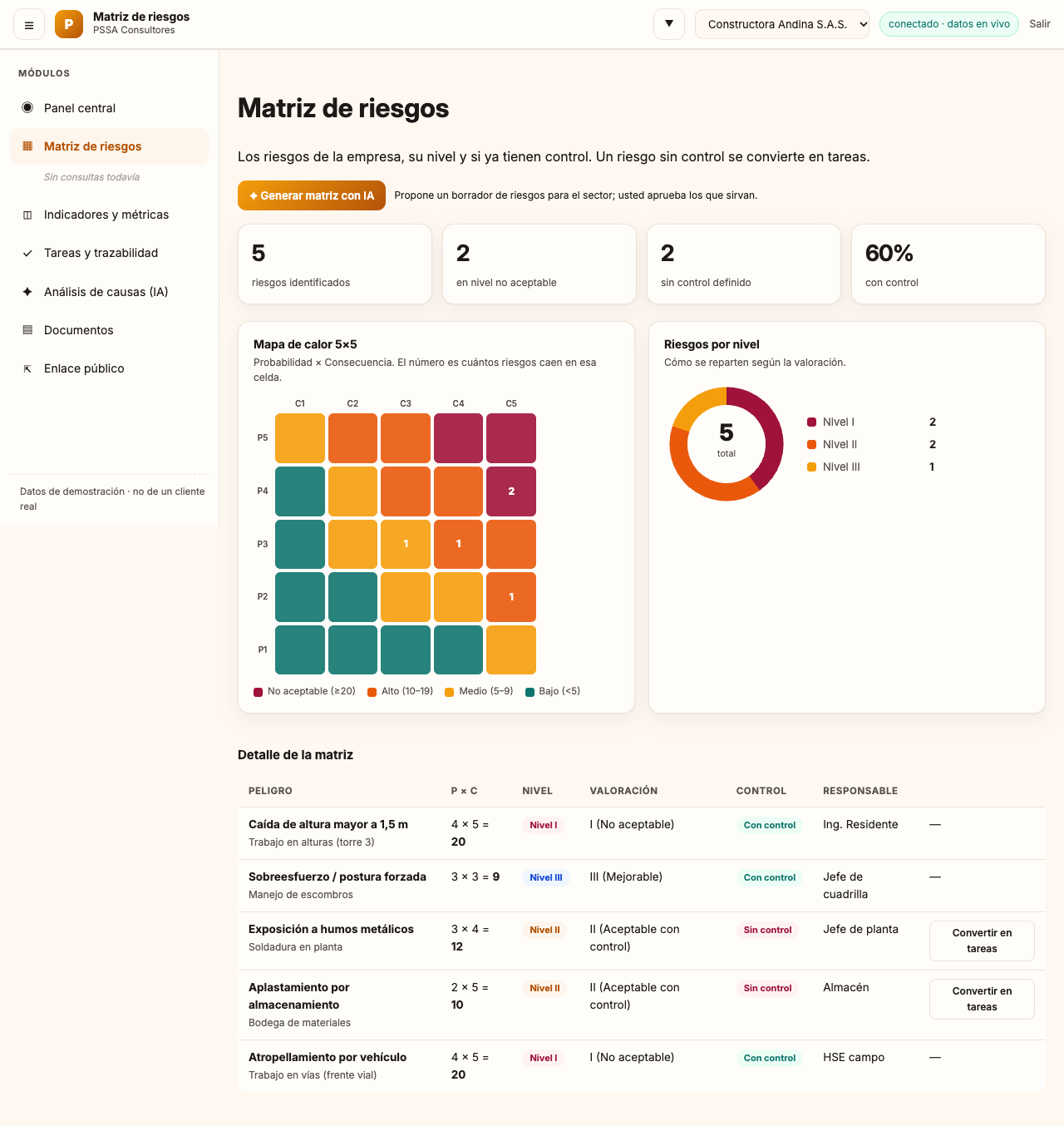The width and height of the screenshot is (1064, 1126).
Task: Click heat map cell P2-C5 showing 1
Action: 511,597
